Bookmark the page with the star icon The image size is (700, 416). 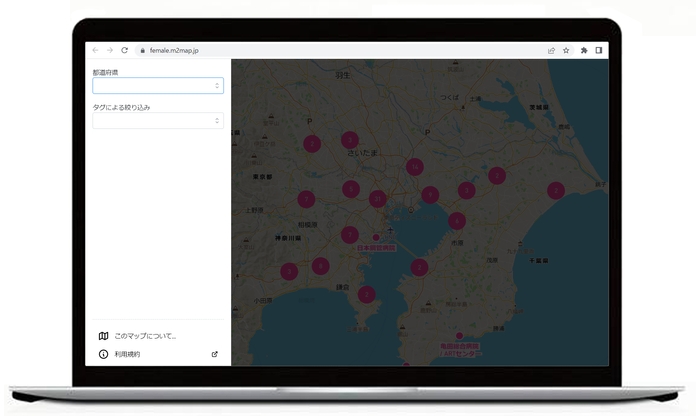point(566,50)
